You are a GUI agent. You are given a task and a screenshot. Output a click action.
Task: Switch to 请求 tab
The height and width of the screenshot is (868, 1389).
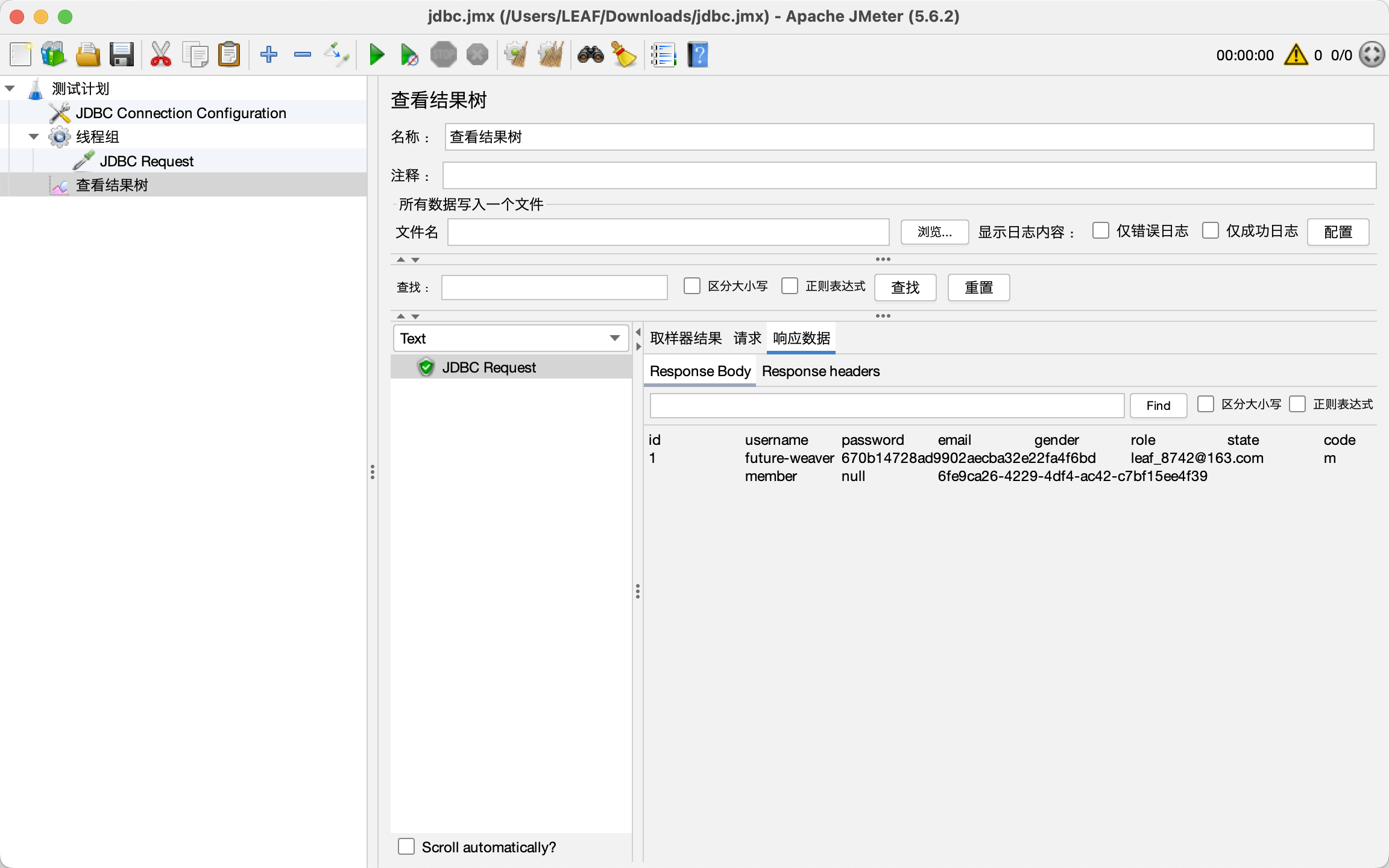click(747, 338)
